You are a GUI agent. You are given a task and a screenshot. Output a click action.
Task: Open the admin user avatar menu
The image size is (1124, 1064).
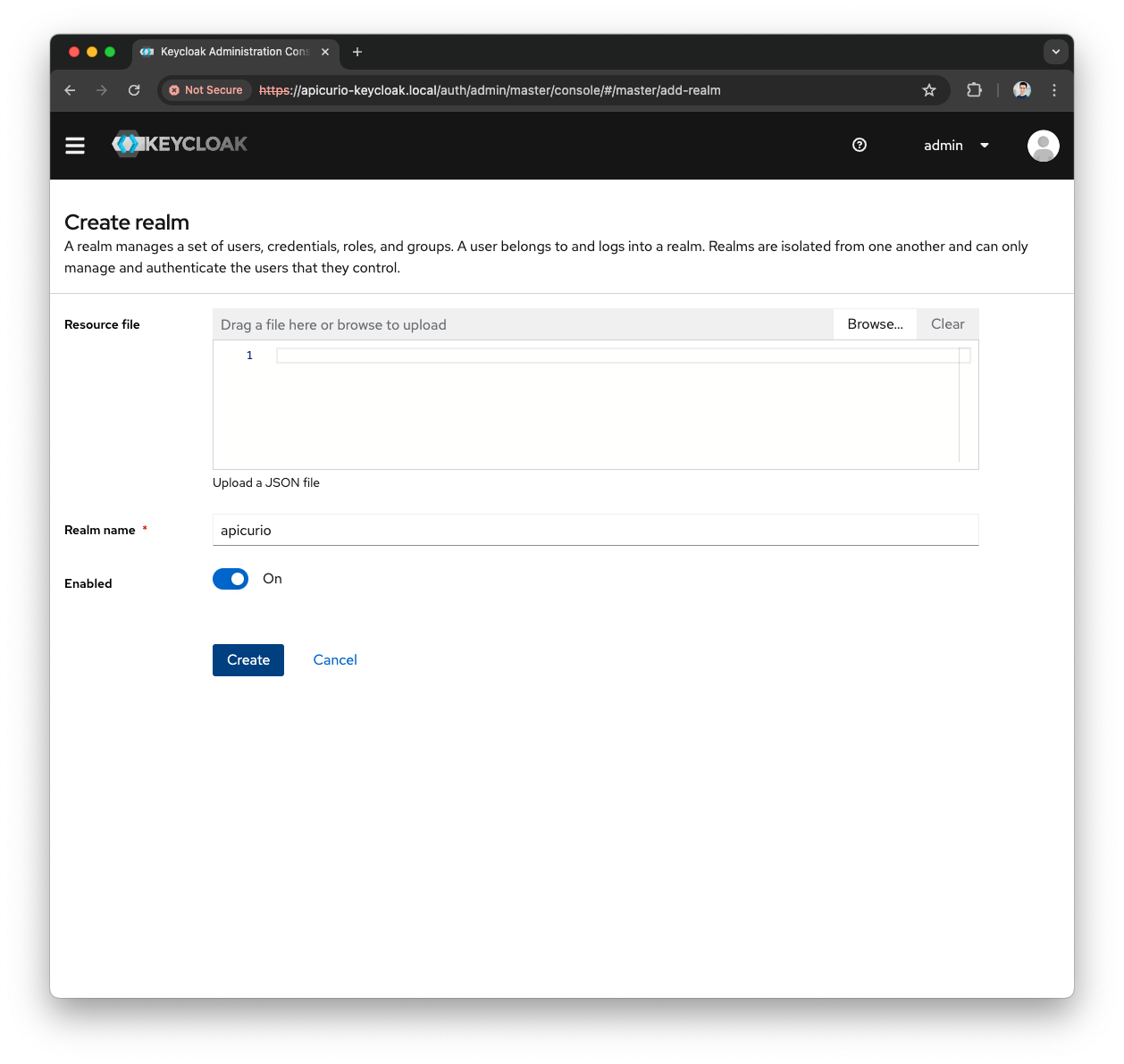click(1043, 145)
